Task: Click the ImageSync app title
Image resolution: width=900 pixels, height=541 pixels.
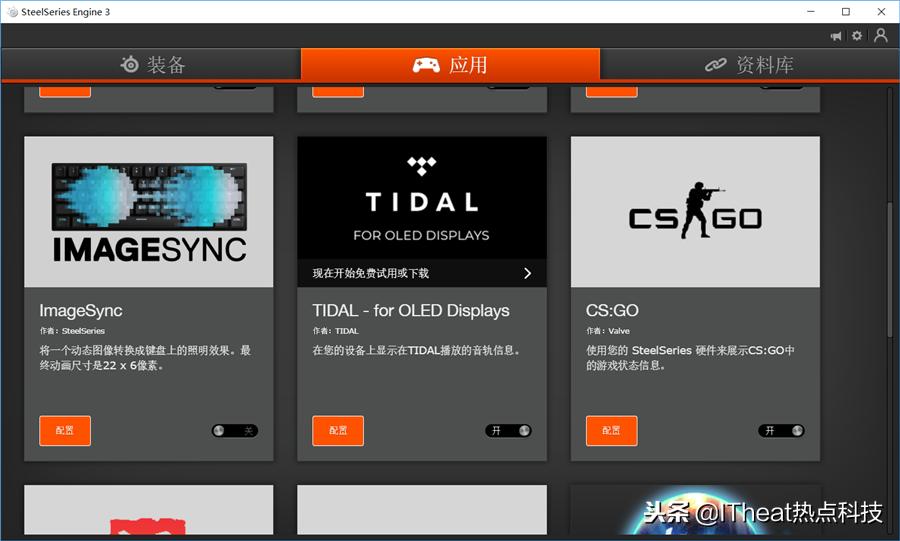Action: tap(81, 310)
